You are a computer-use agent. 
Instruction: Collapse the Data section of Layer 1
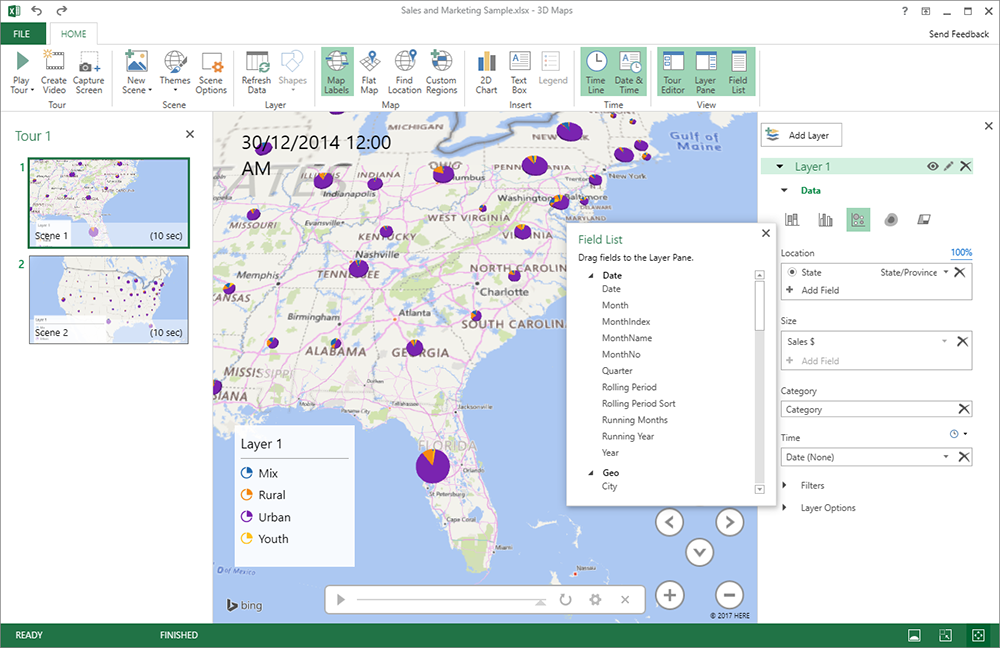[786, 190]
